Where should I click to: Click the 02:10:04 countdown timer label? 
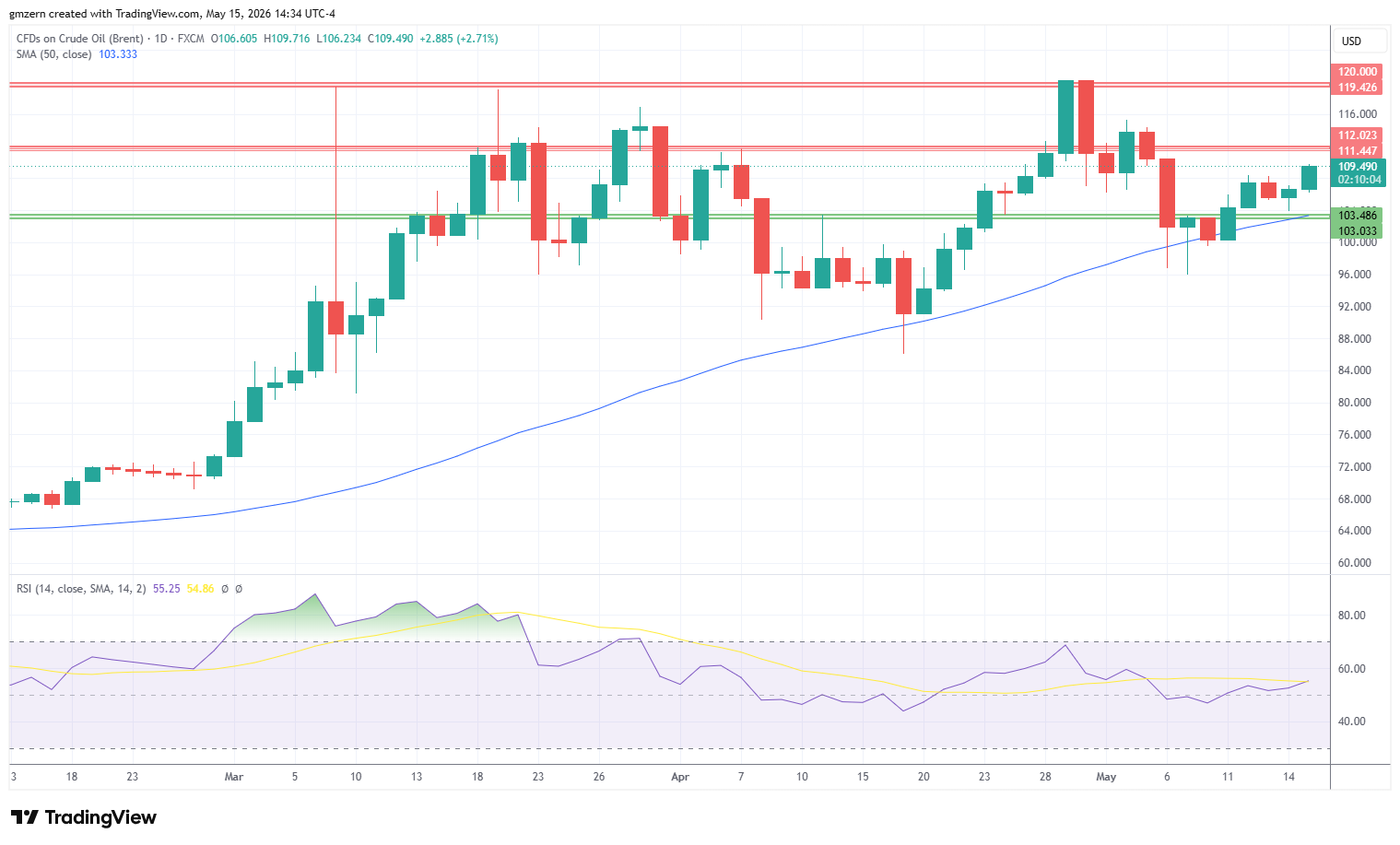(1359, 180)
